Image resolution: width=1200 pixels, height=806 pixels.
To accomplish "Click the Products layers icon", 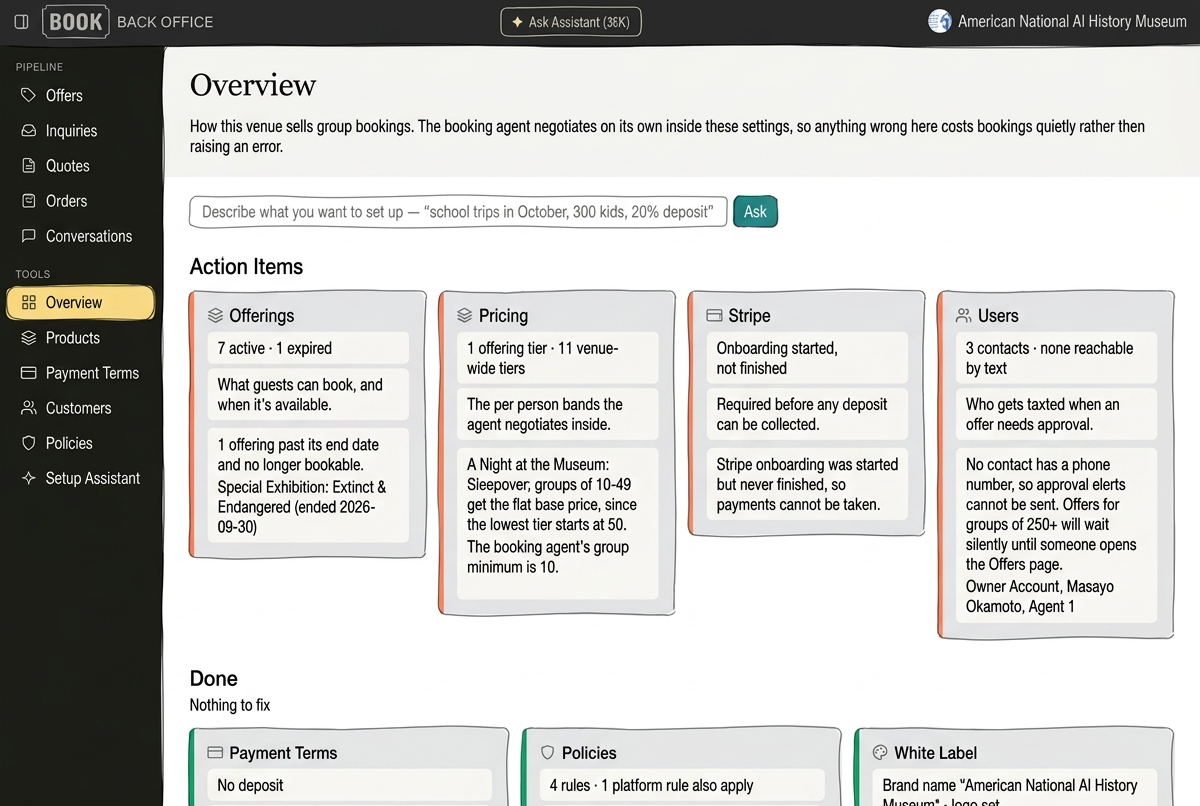I will pyautogui.click(x=29, y=337).
